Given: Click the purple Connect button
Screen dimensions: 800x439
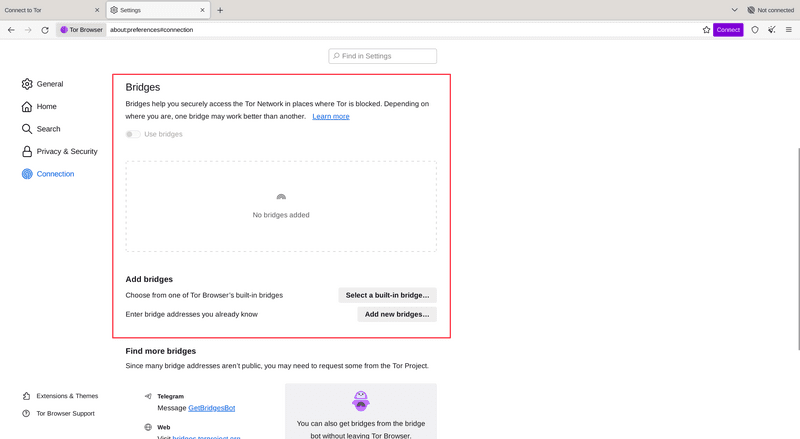Looking at the screenshot, I should click(x=728, y=30).
